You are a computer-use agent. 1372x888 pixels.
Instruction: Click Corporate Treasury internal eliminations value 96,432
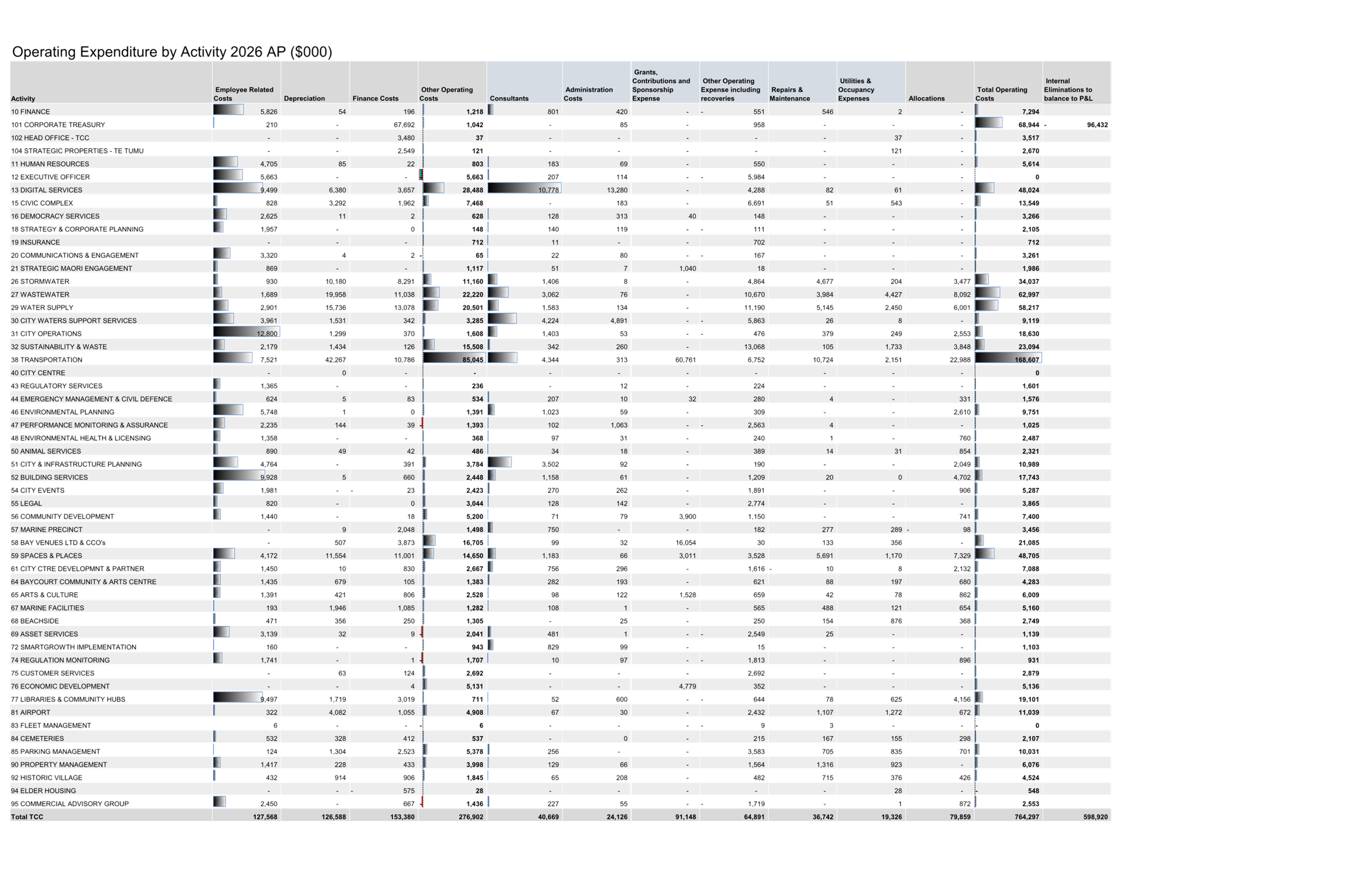pyautogui.click(x=1097, y=124)
